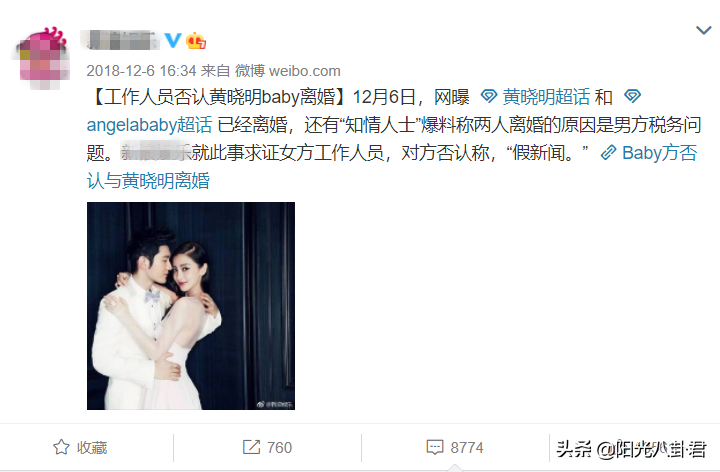Click the diamond icon before angelababy超话

[x=632, y=96]
